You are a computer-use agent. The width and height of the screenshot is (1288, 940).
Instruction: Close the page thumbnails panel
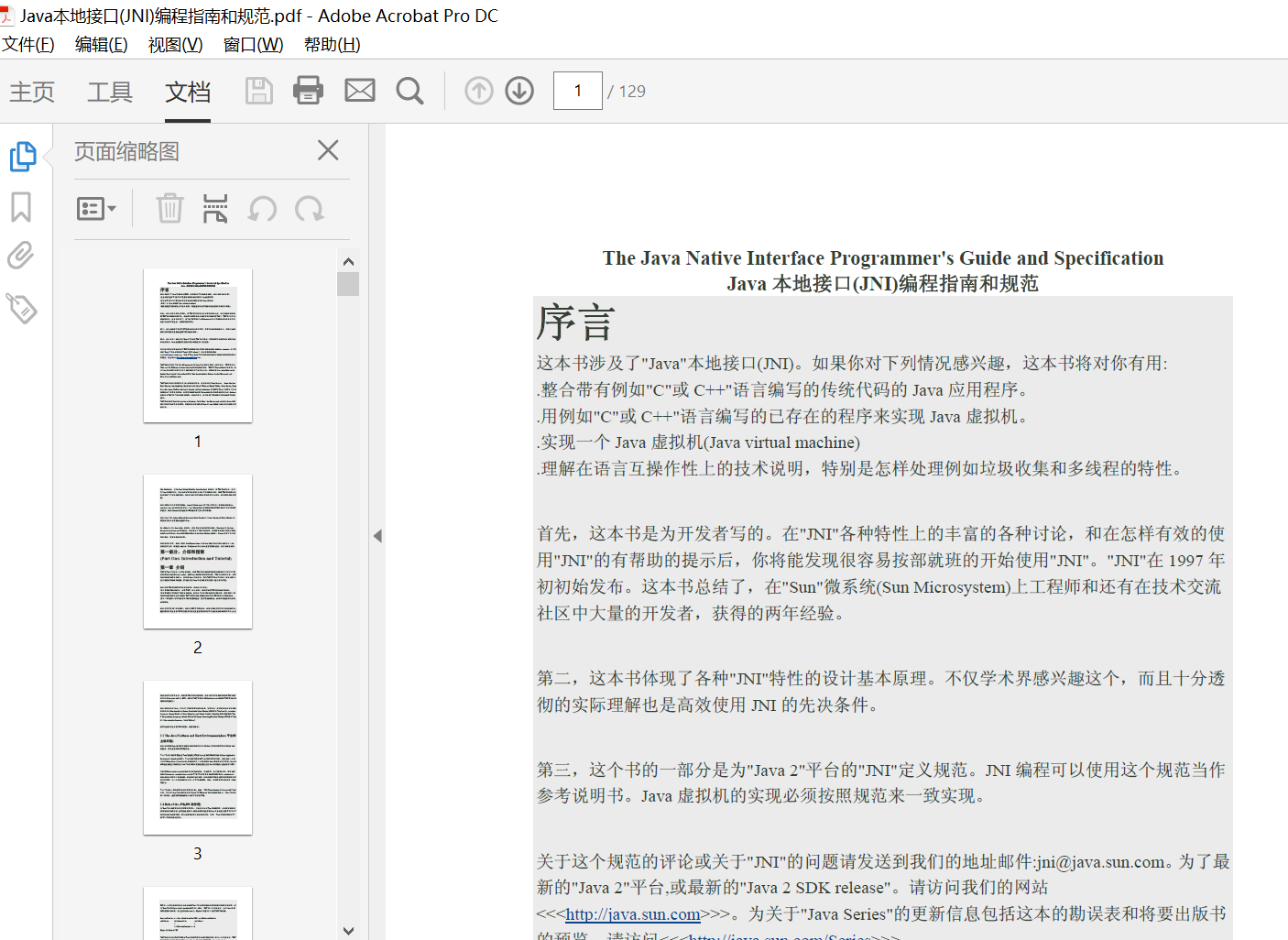click(328, 150)
